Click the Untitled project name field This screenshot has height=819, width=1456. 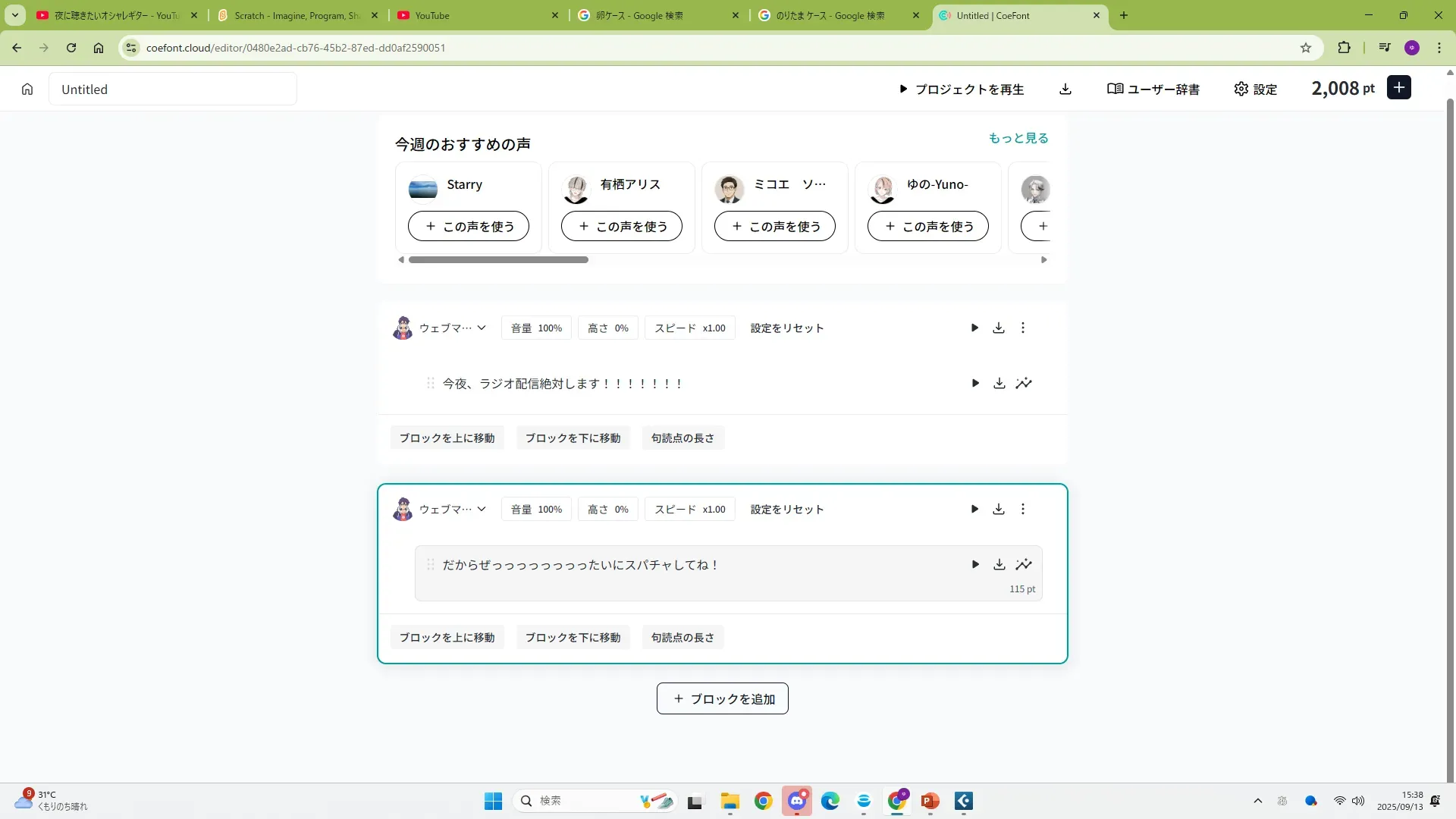[173, 89]
